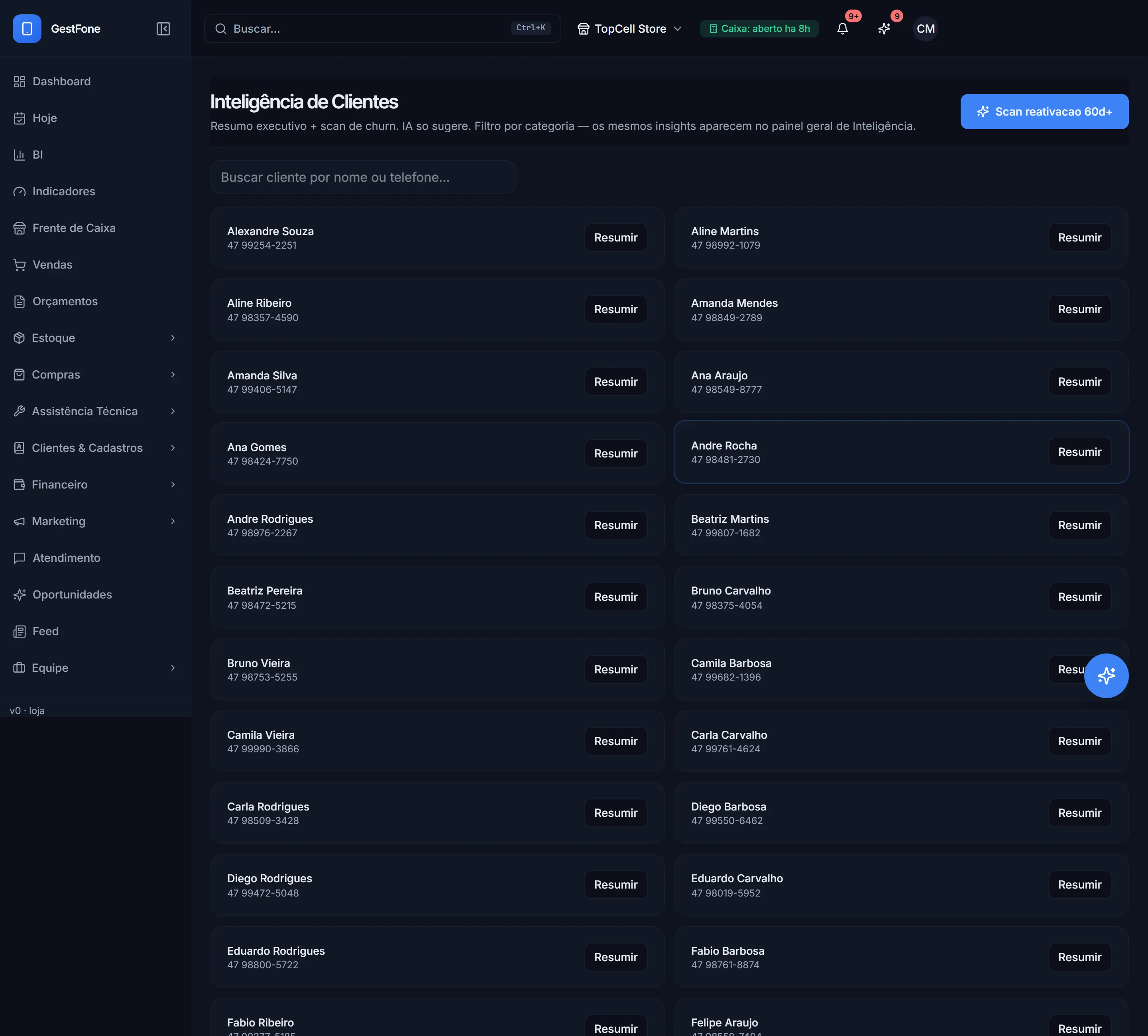Click the magnifier icon in global search
Image resolution: width=1148 pixels, height=1036 pixels.
(221, 28)
